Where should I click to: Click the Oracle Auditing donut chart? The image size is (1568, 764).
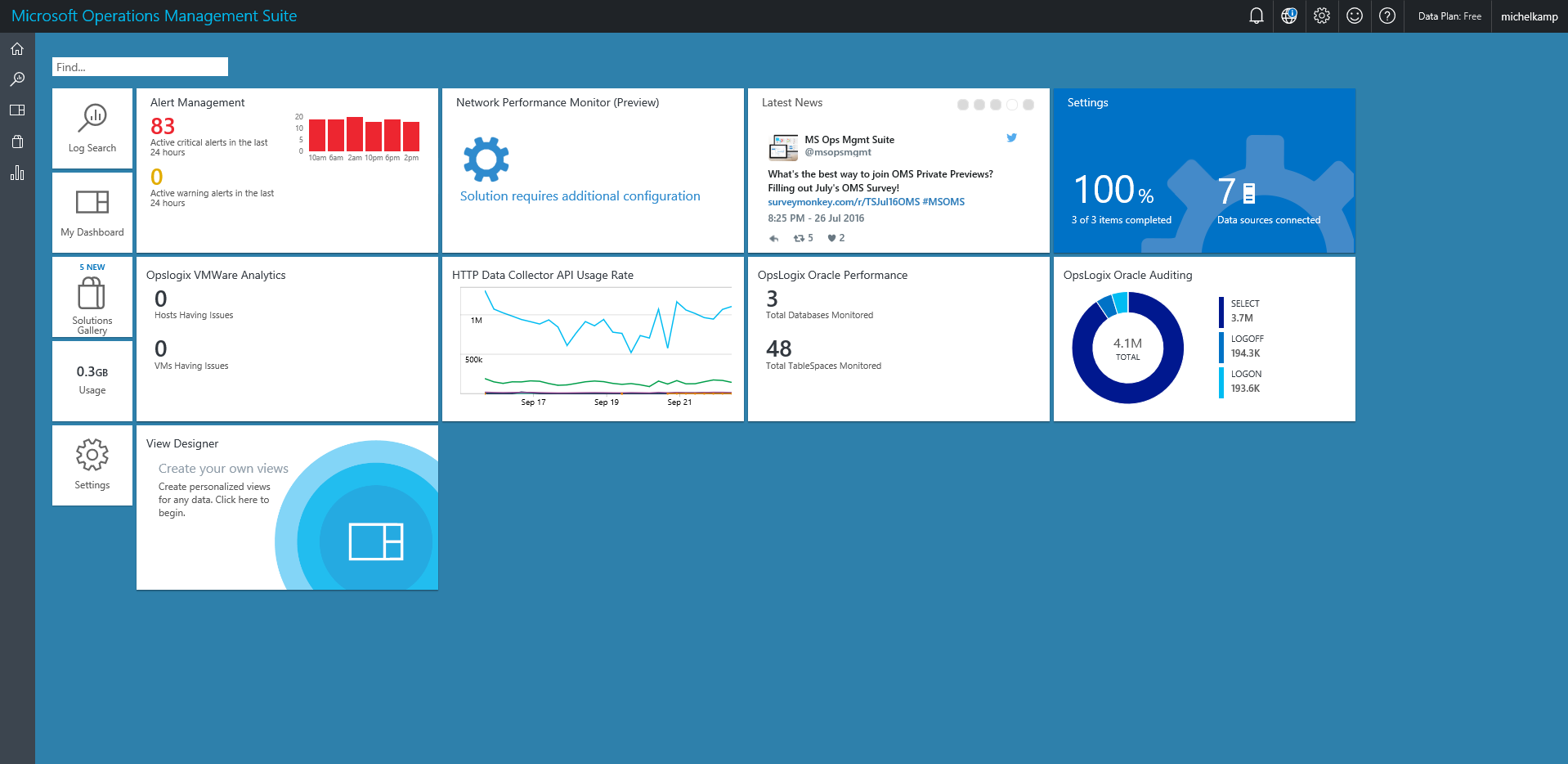(x=1127, y=348)
